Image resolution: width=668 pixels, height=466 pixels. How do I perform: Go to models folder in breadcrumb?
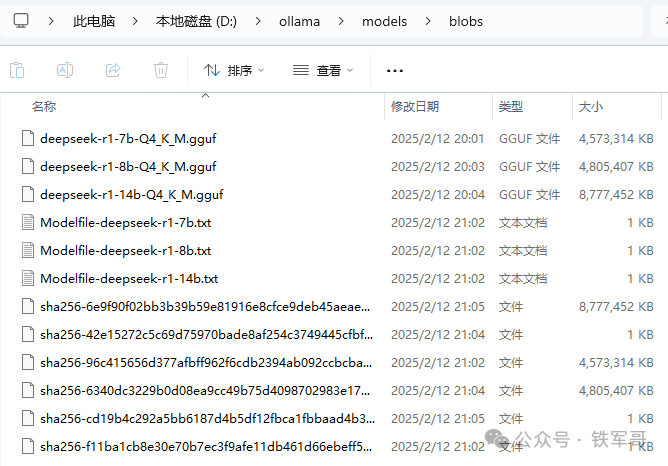[x=384, y=21]
